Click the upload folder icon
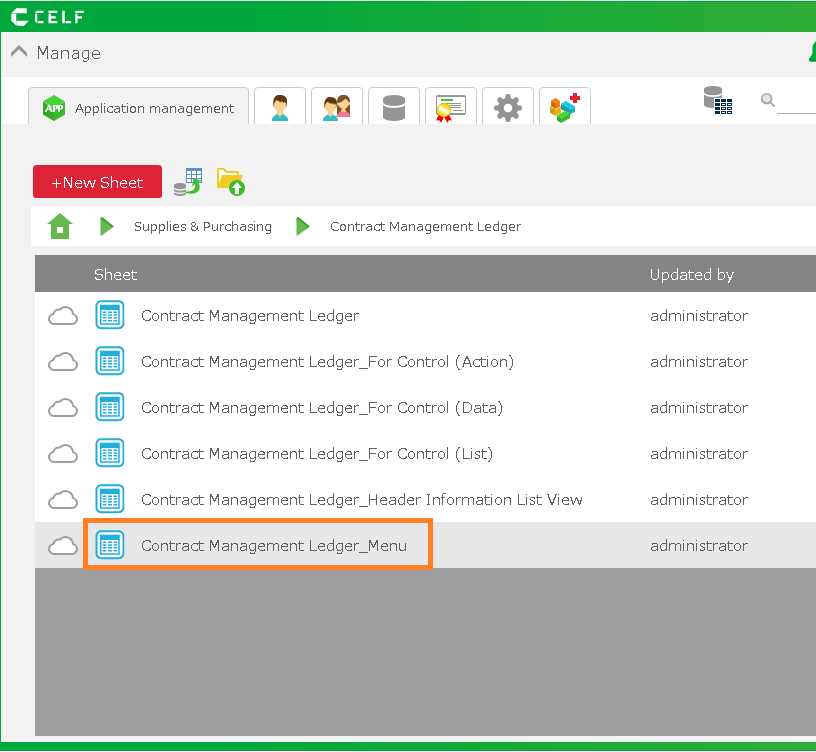 (x=231, y=182)
